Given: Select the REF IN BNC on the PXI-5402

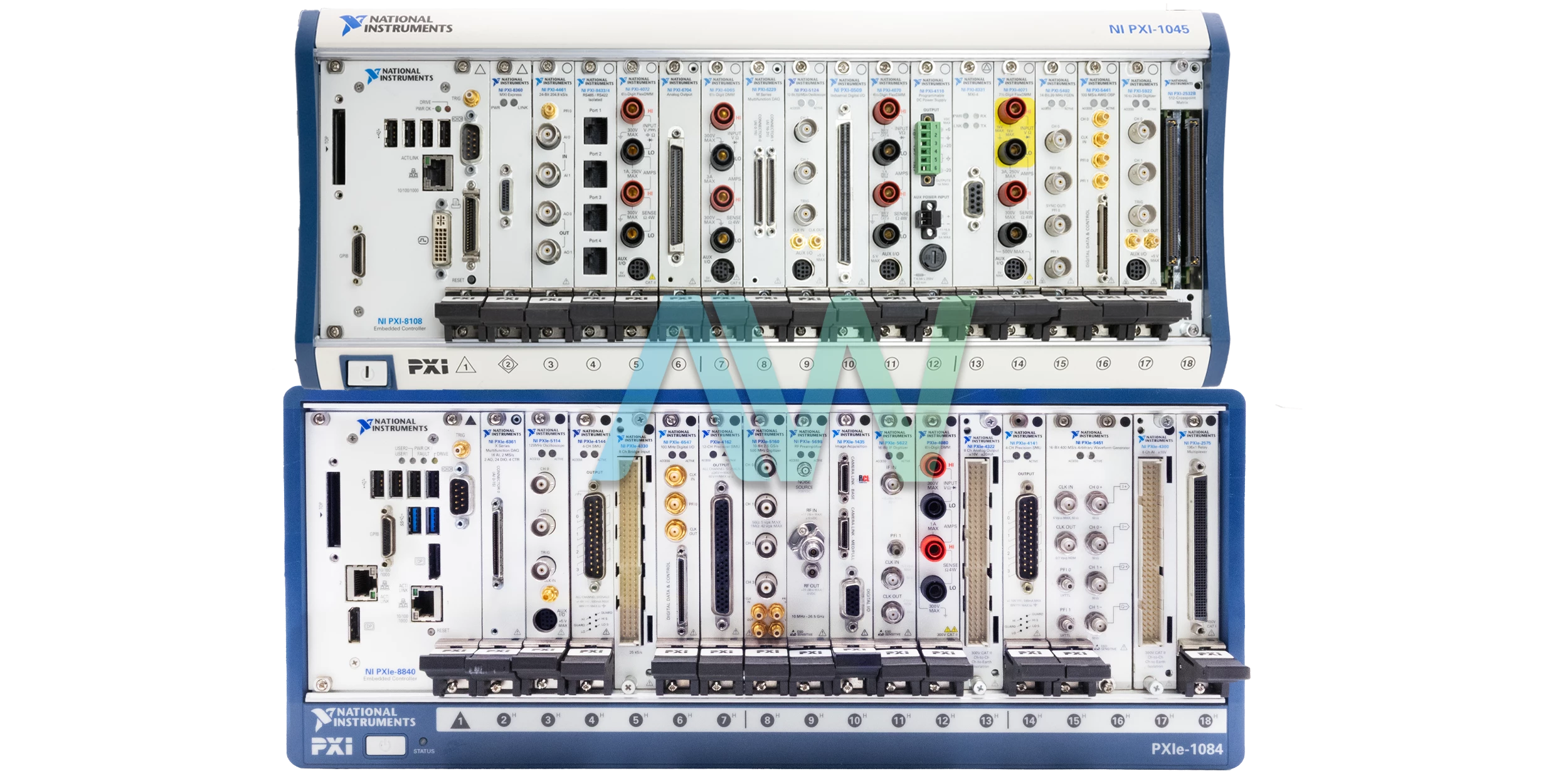Looking at the screenshot, I should tap(1057, 183).
